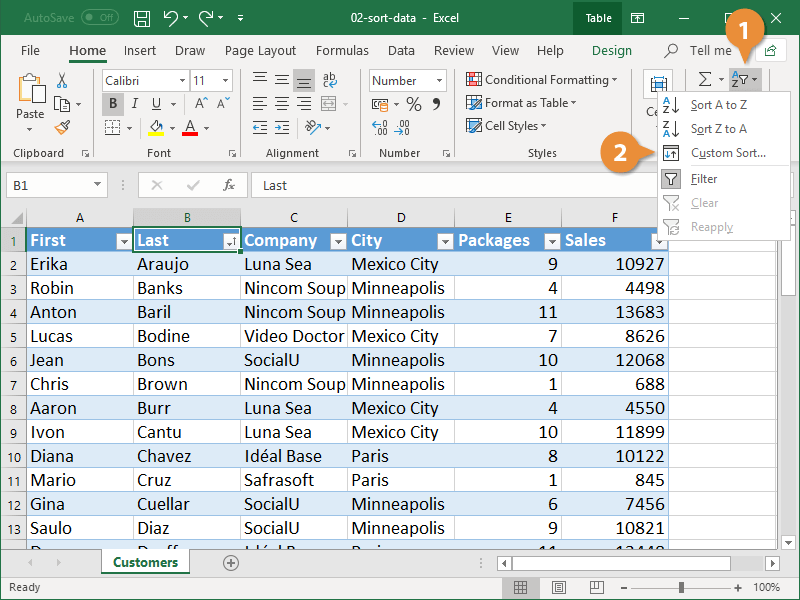
Task: Adjust the zoom slider
Action: 681,588
